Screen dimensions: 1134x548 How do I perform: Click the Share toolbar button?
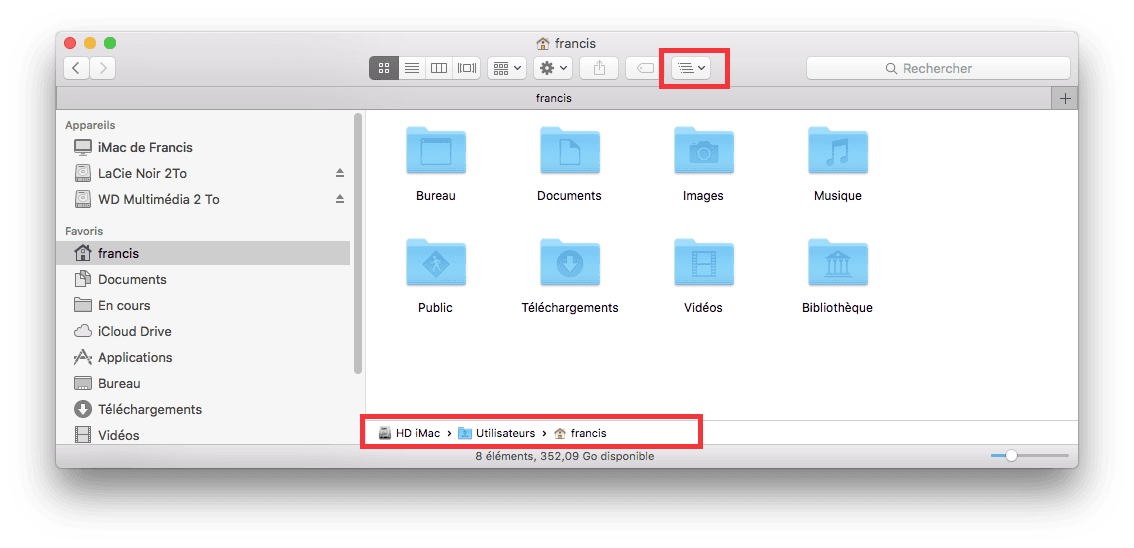(599, 68)
